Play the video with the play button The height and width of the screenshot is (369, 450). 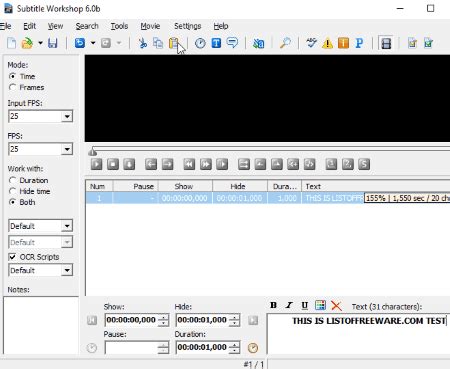tap(96, 164)
